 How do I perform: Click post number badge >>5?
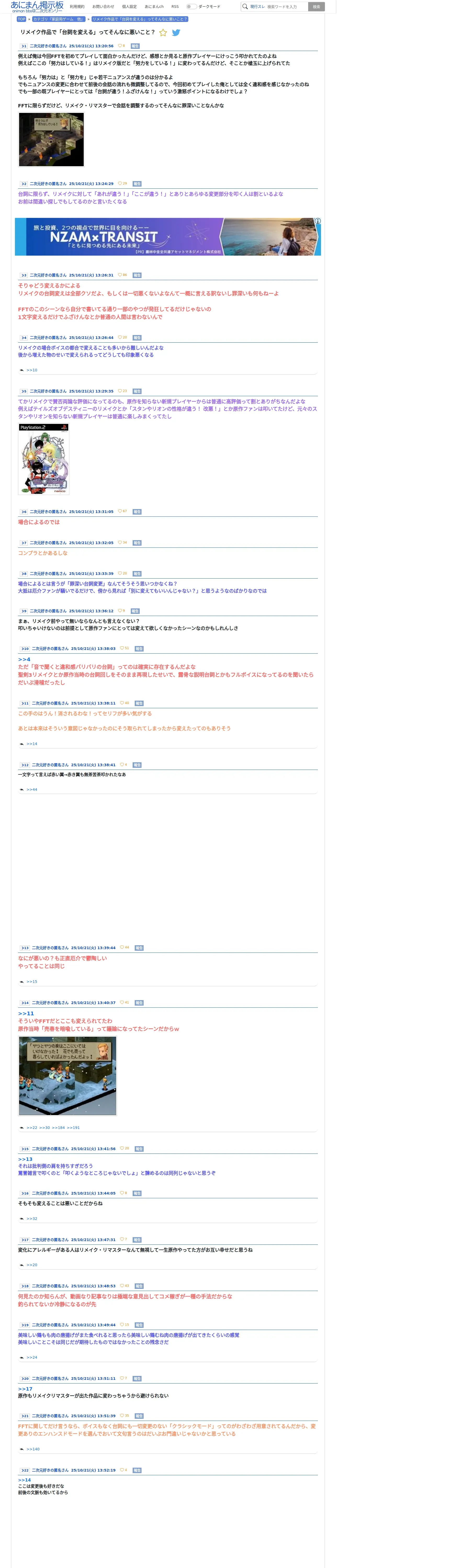24,391
